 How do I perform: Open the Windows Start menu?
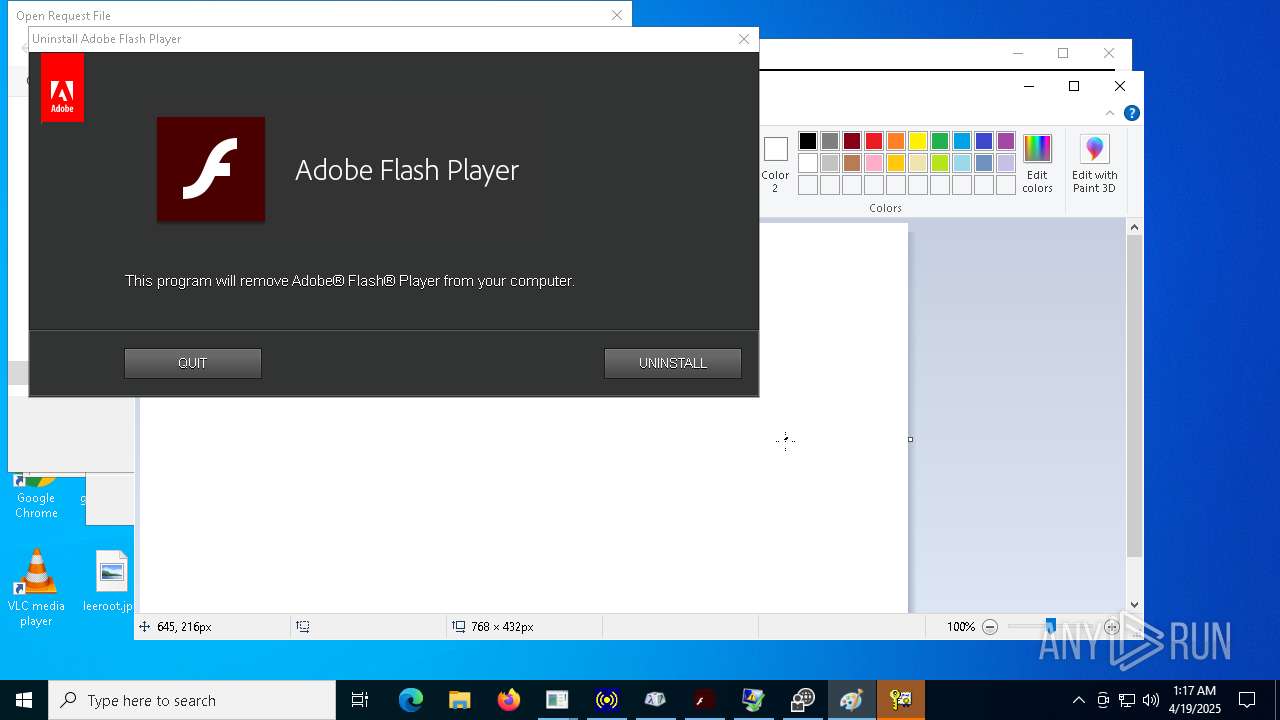24,700
